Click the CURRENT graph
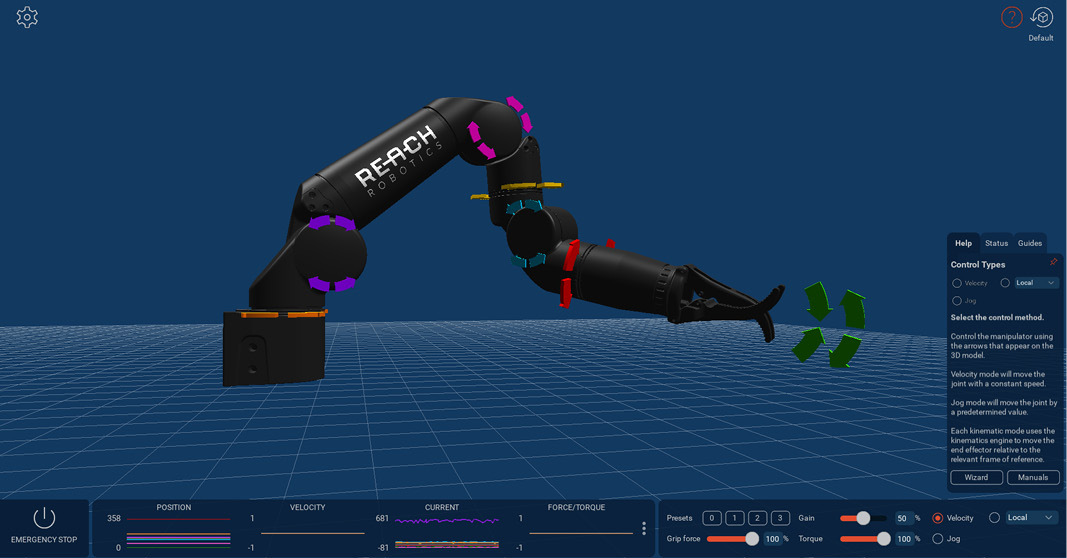The width and height of the screenshot is (1067, 558). pos(447,533)
